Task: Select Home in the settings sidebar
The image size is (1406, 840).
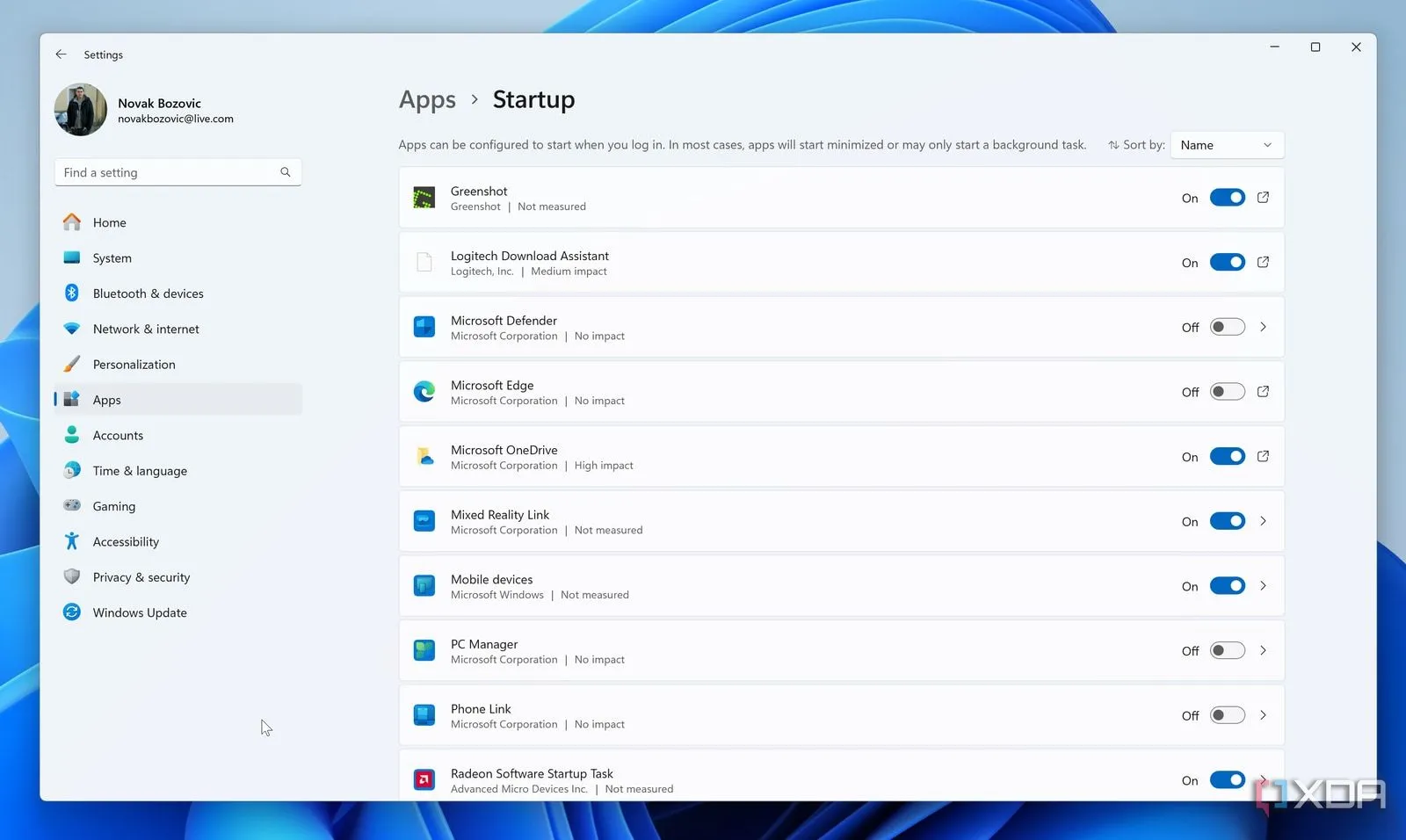Action: pos(109,222)
